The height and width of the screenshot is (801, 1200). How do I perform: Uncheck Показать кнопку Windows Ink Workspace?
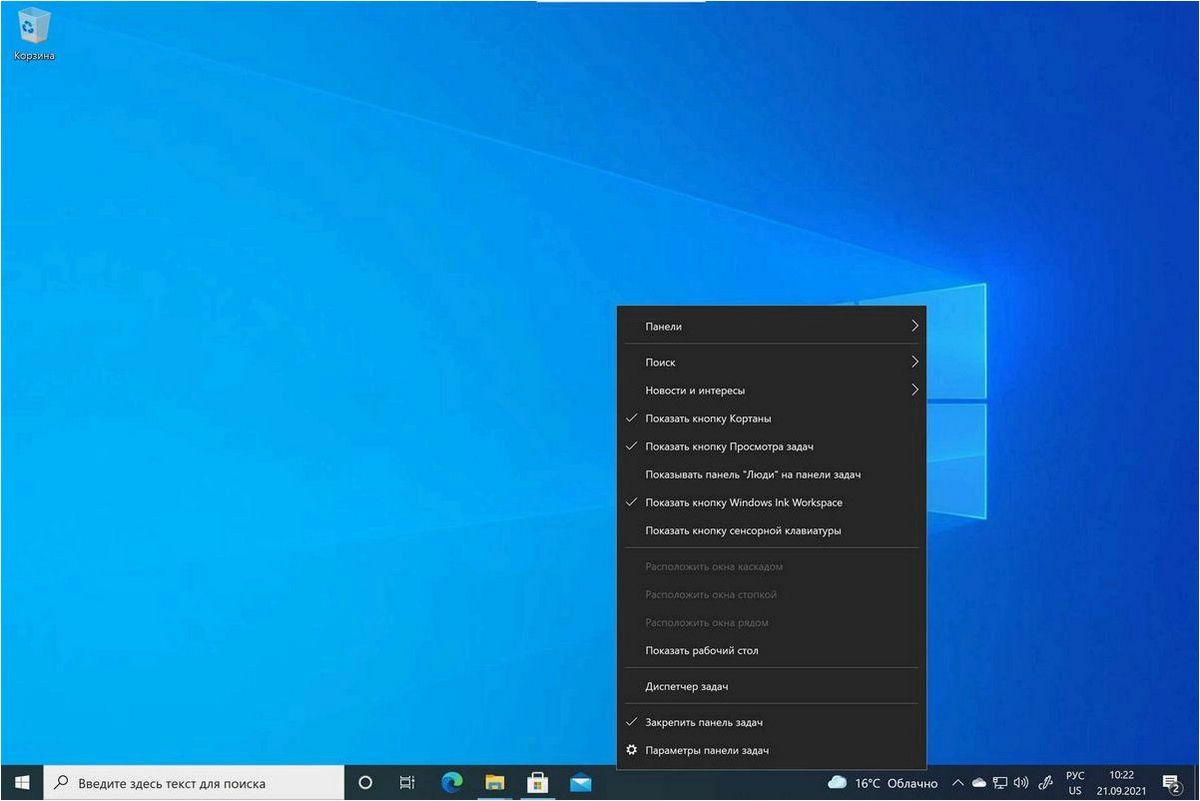(772, 502)
